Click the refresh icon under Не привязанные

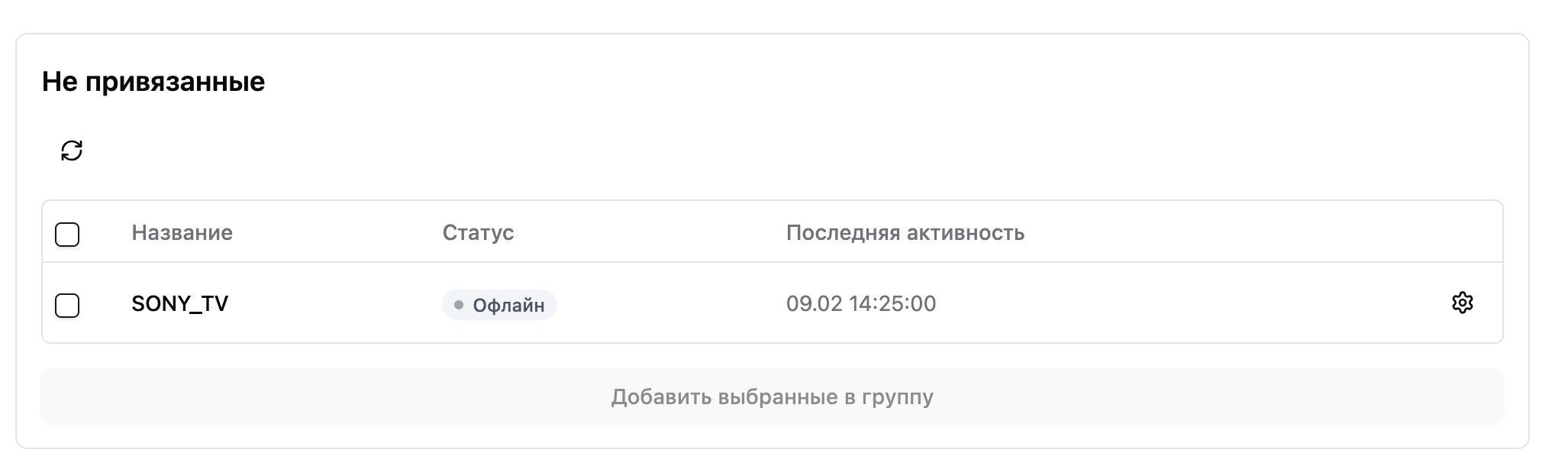[72, 151]
